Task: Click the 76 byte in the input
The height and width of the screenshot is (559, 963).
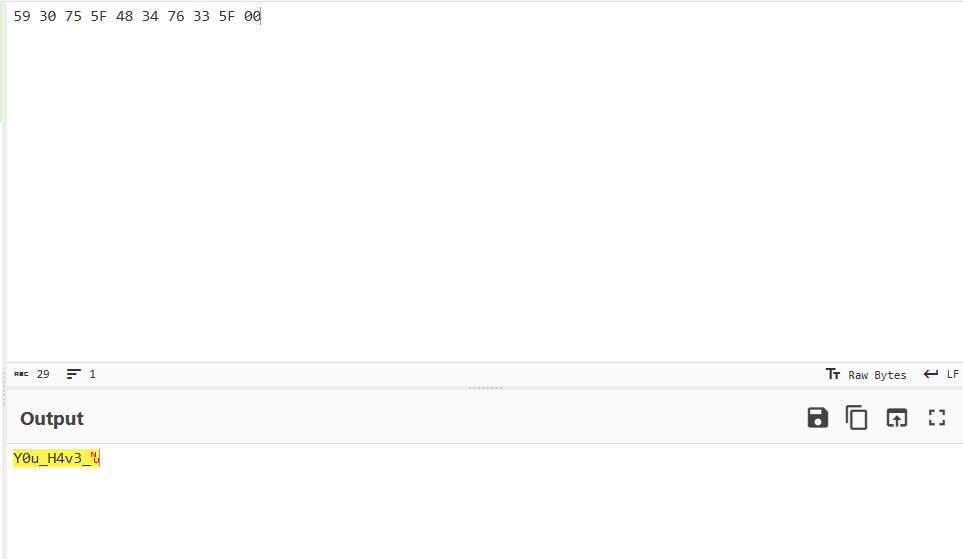Action: 176,17
